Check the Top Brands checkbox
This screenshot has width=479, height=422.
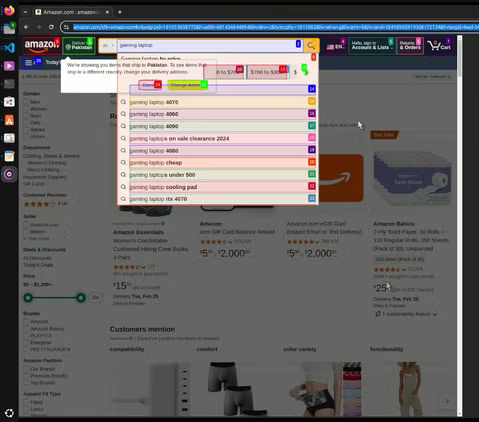pos(26,383)
